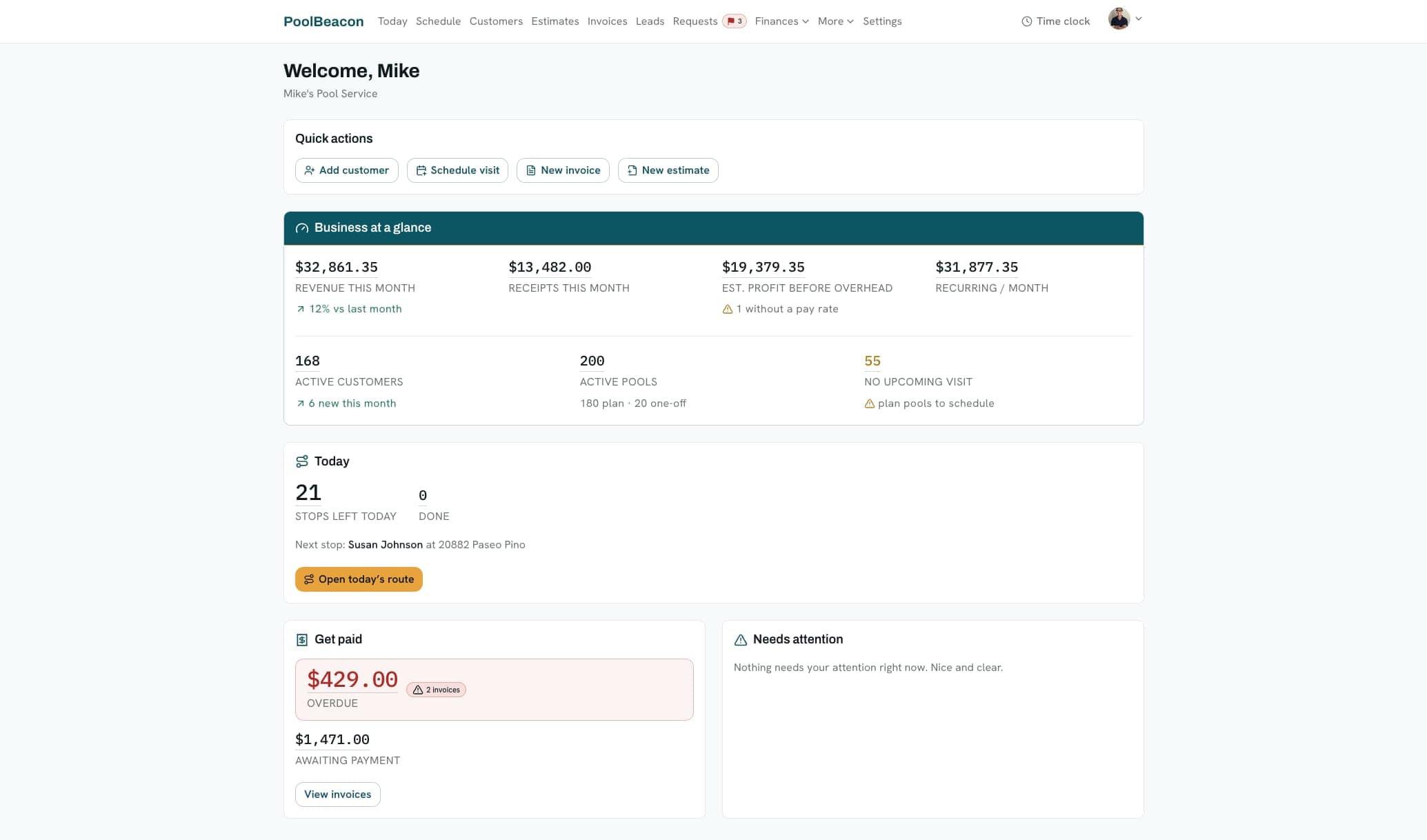This screenshot has height=840, width=1427.
Task: Click the calendar icon on Schedule visit
Action: pos(421,170)
